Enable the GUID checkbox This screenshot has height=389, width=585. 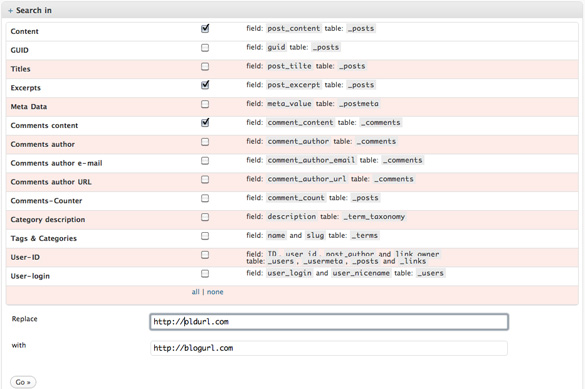click(205, 48)
